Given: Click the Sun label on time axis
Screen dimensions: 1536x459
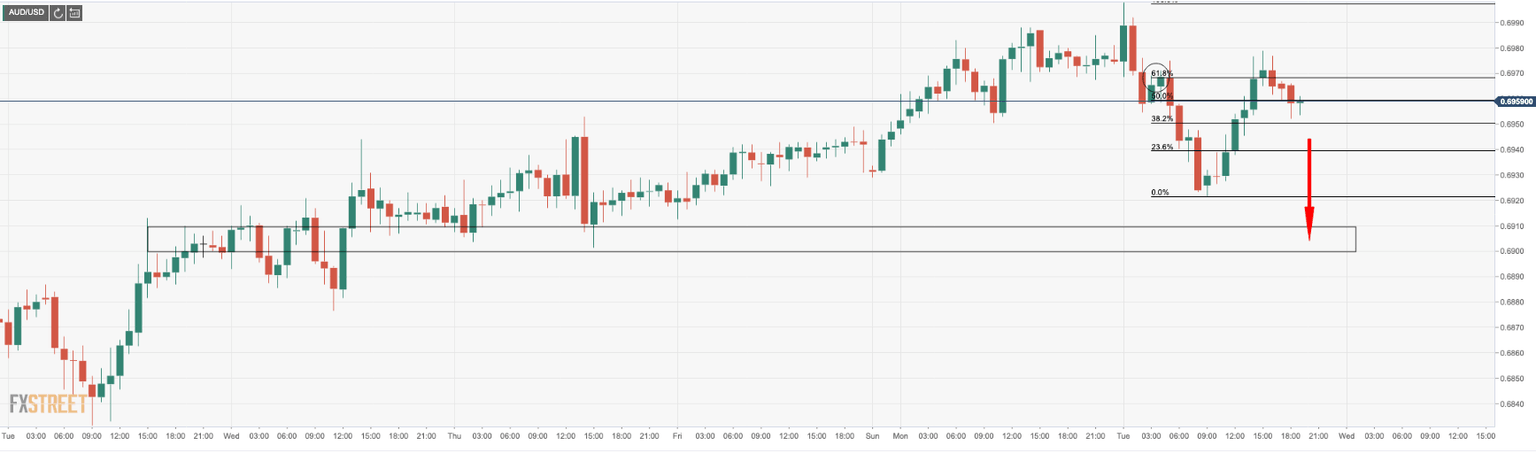Looking at the screenshot, I should 872,436.
